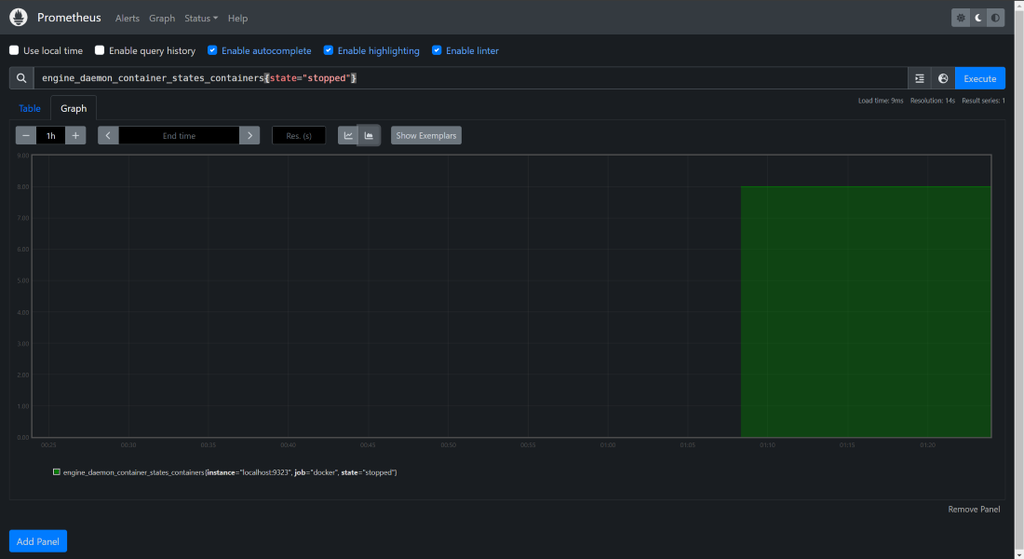Disable the highlighting checkbox
This screenshot has width=1024, height=559.
328,50
